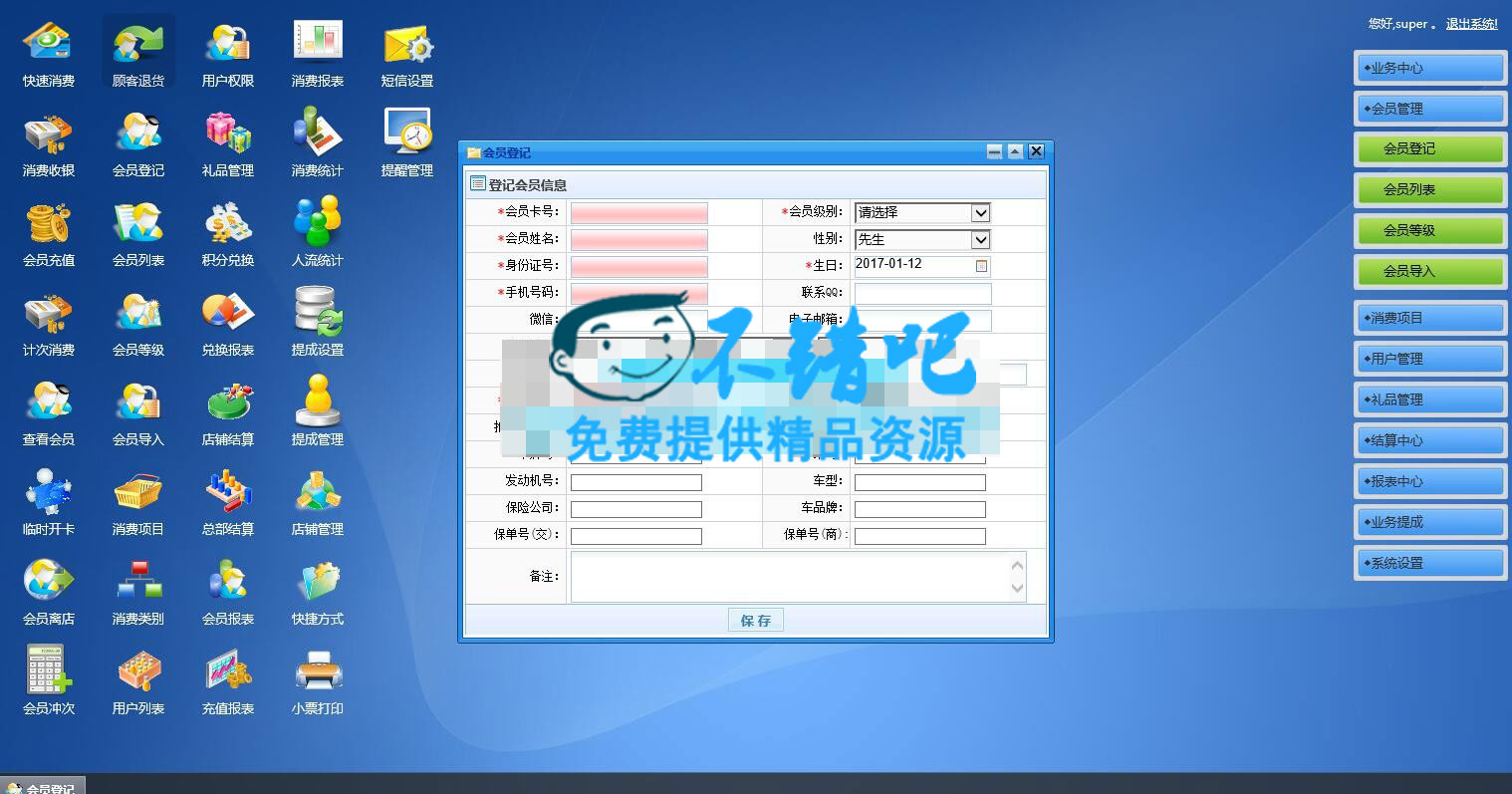Viewport: 1512px width, 794px height.
Task: Open 礼品管理 gift icon
Action: click(227, 144)
